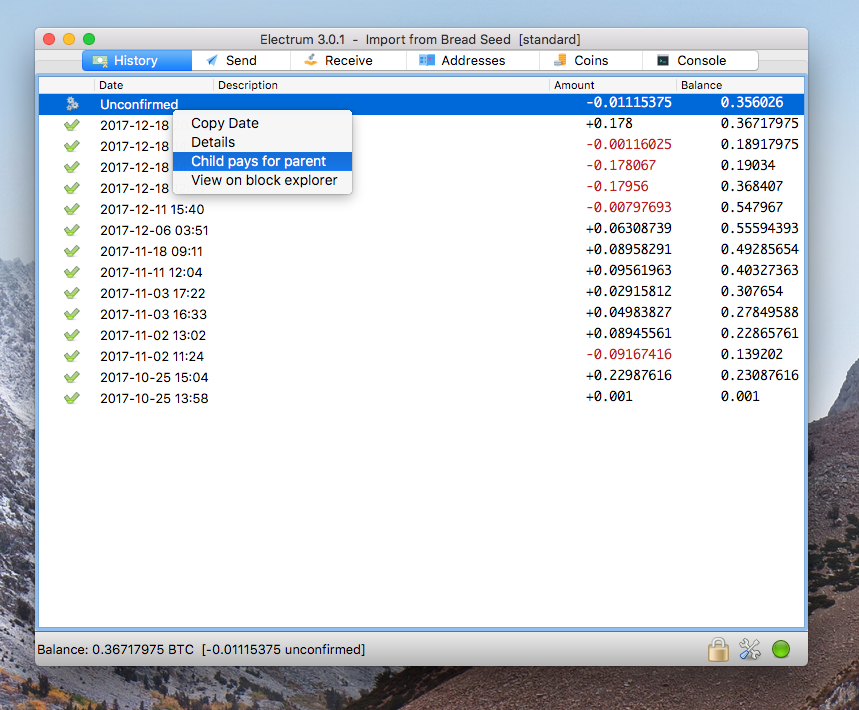Click checkmark icon for 2017-10-25 13:58 row
Screen dimensions: 859x710
tap(72, 398)
